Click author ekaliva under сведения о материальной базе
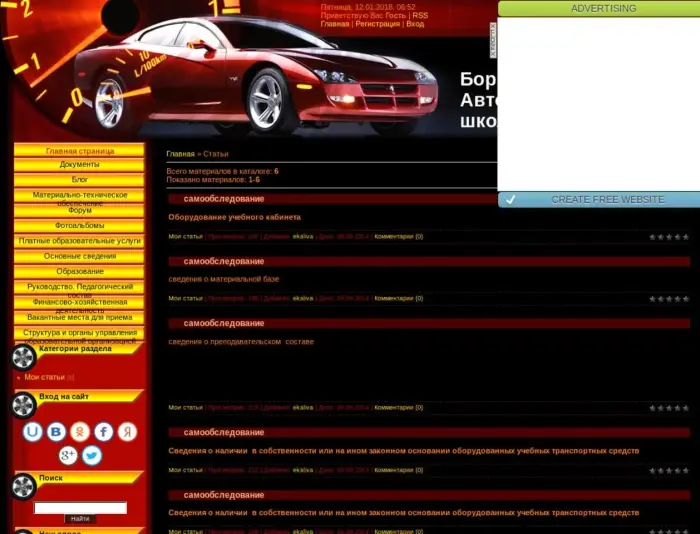This screenshot has height=534, width=700. (303, 298)
